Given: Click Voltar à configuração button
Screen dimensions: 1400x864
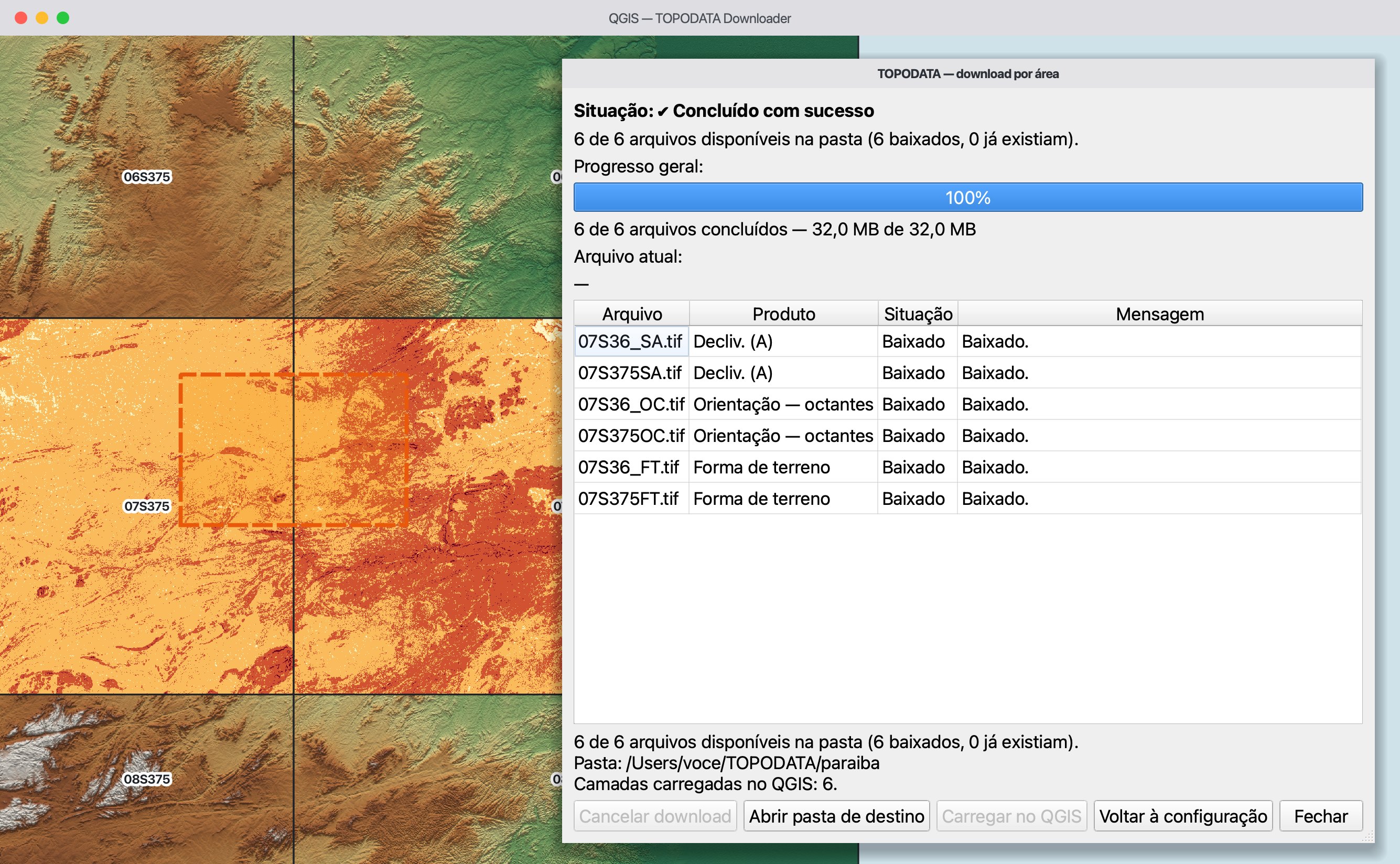Looking at the screenshot, I should [1183, 816].
